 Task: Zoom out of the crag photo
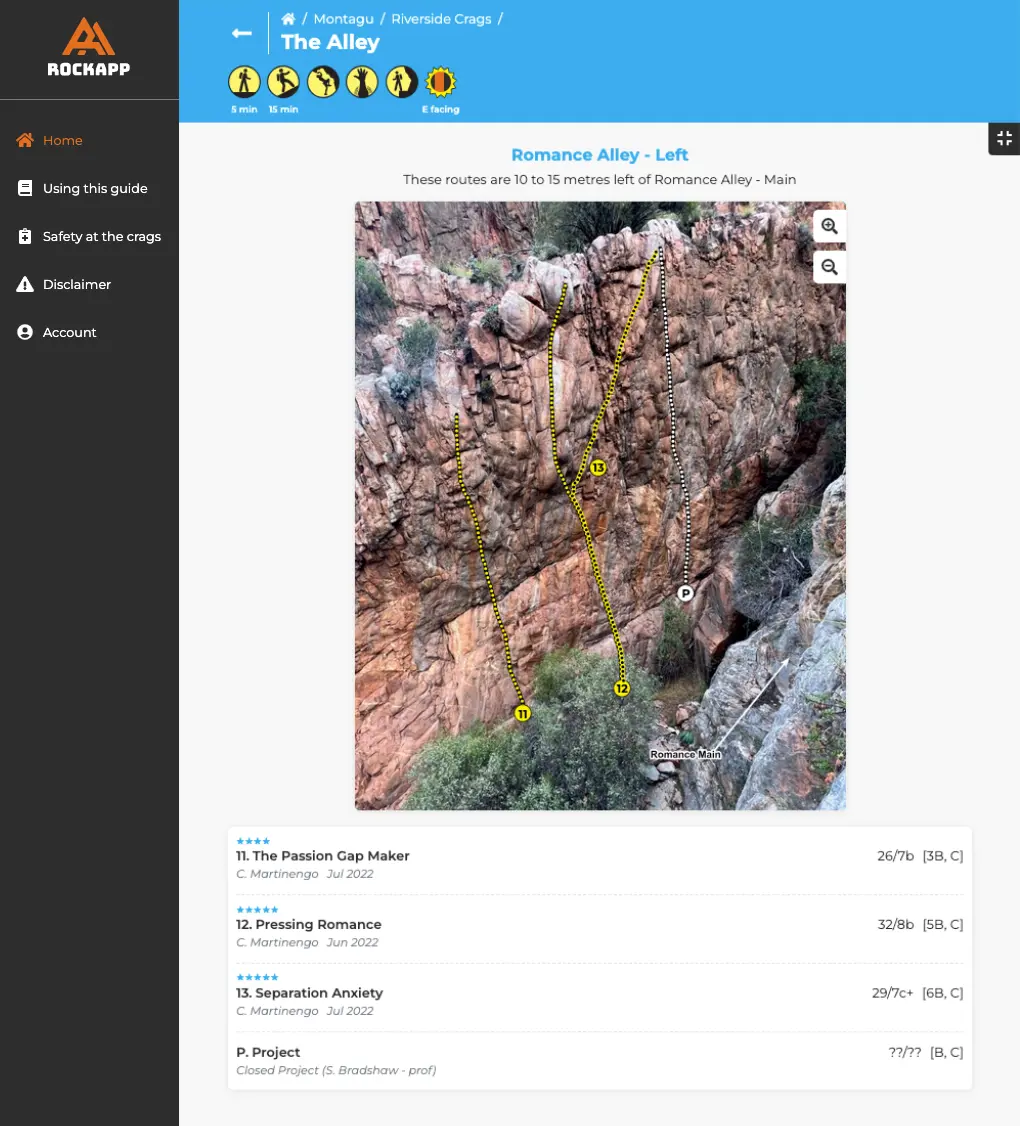coord(829,267)
